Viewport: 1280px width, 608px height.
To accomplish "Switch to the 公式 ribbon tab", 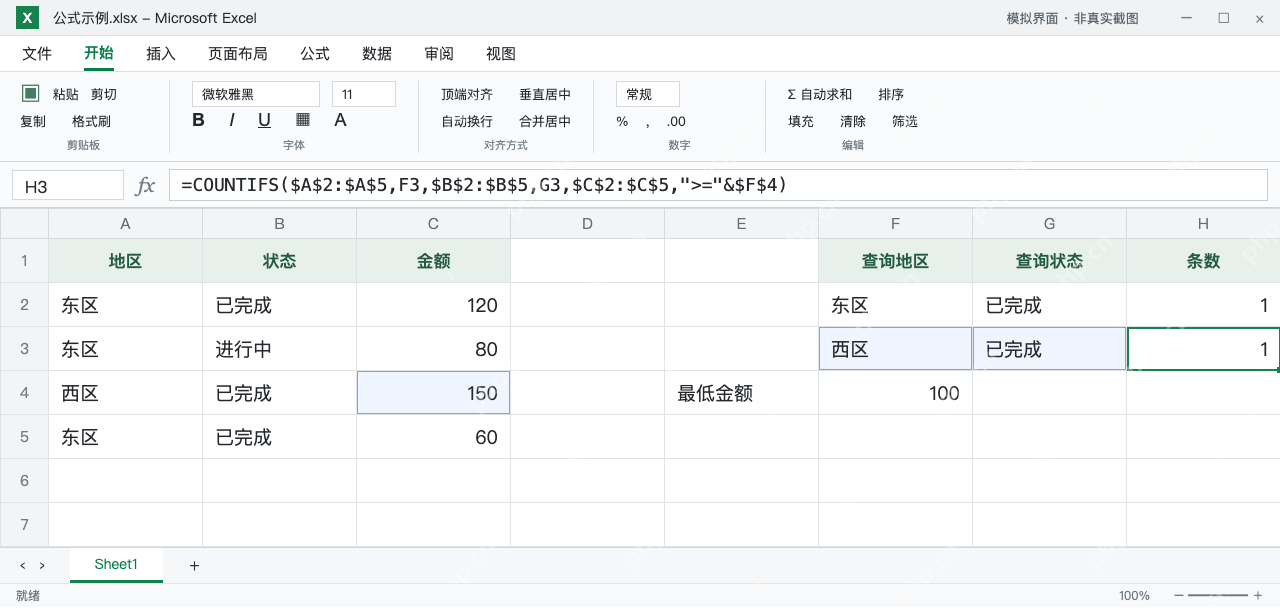I will point(315,54).
